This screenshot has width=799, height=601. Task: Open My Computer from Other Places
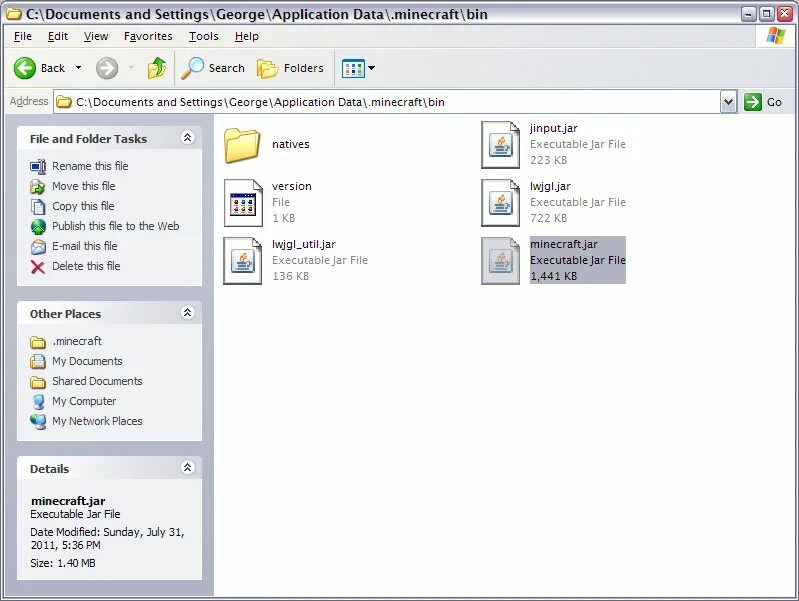coord(84,401)
